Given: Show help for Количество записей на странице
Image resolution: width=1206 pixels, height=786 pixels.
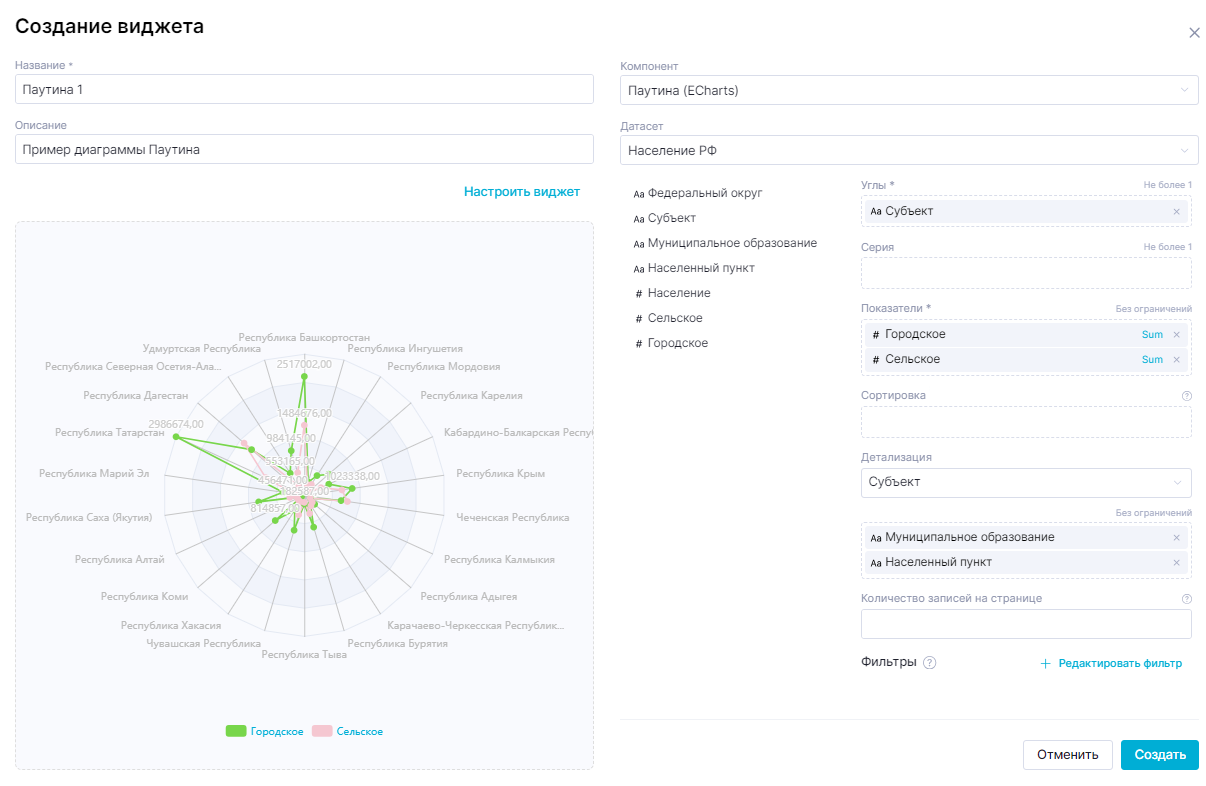Looking at the screenshot, I should (1186, 599).
